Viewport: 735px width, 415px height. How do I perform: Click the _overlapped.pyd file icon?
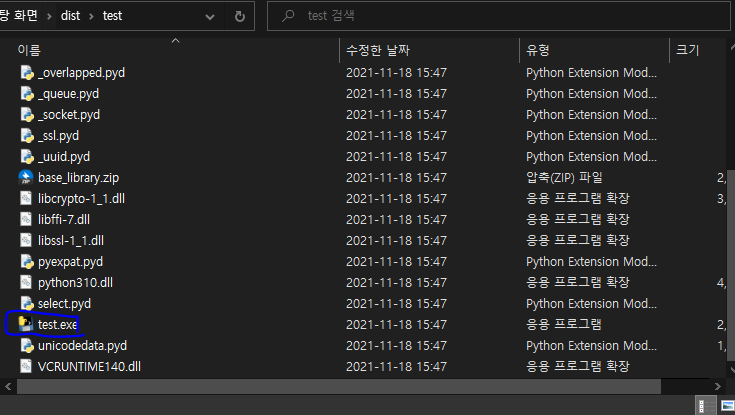27,73
